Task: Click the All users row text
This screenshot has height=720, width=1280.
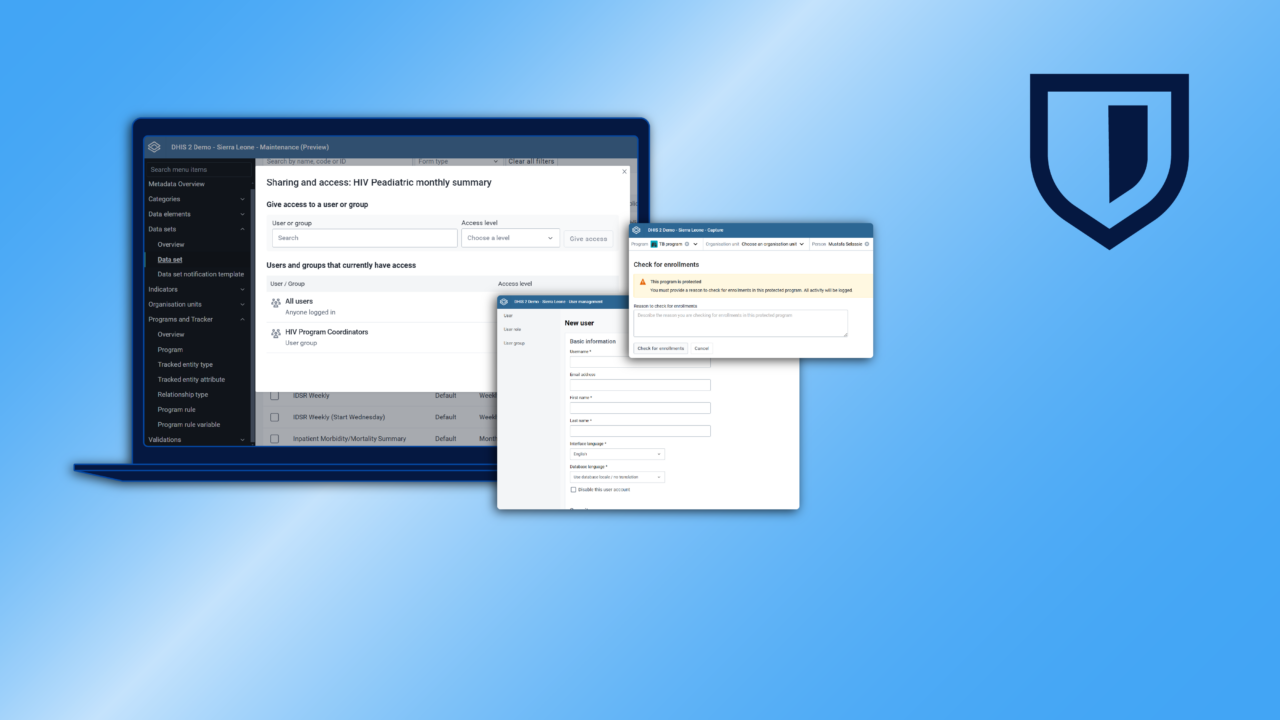Action: point(299,301)
